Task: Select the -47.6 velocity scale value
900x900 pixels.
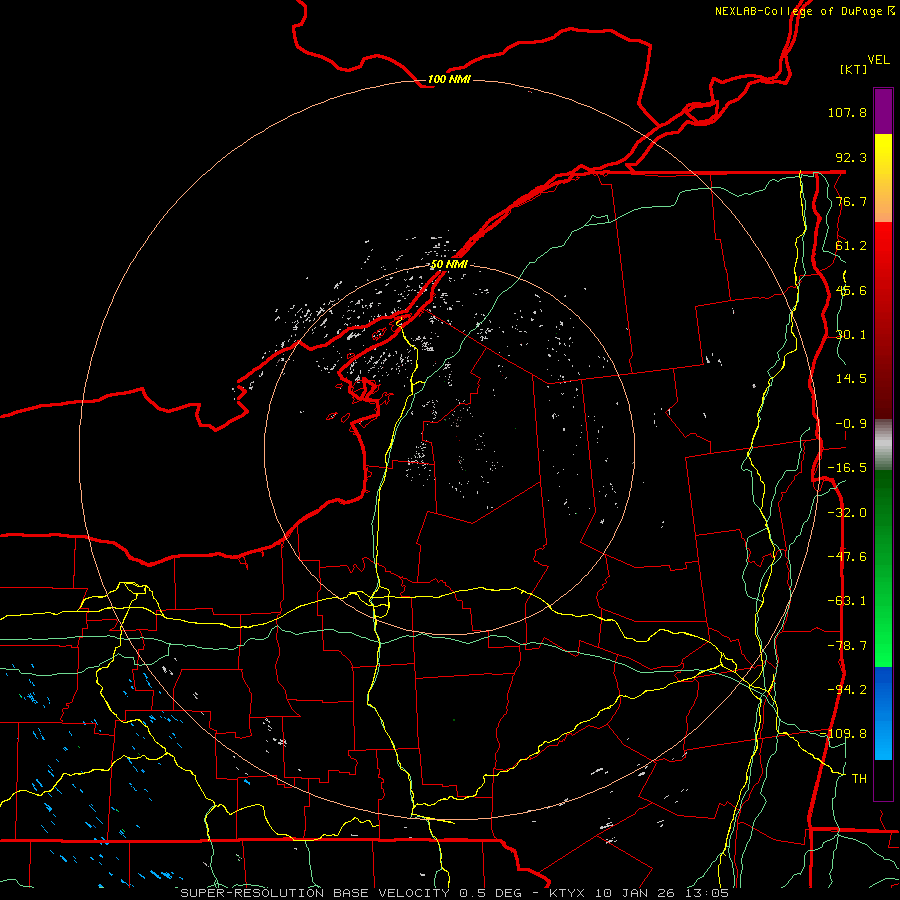Action: (x=847, y=557)
